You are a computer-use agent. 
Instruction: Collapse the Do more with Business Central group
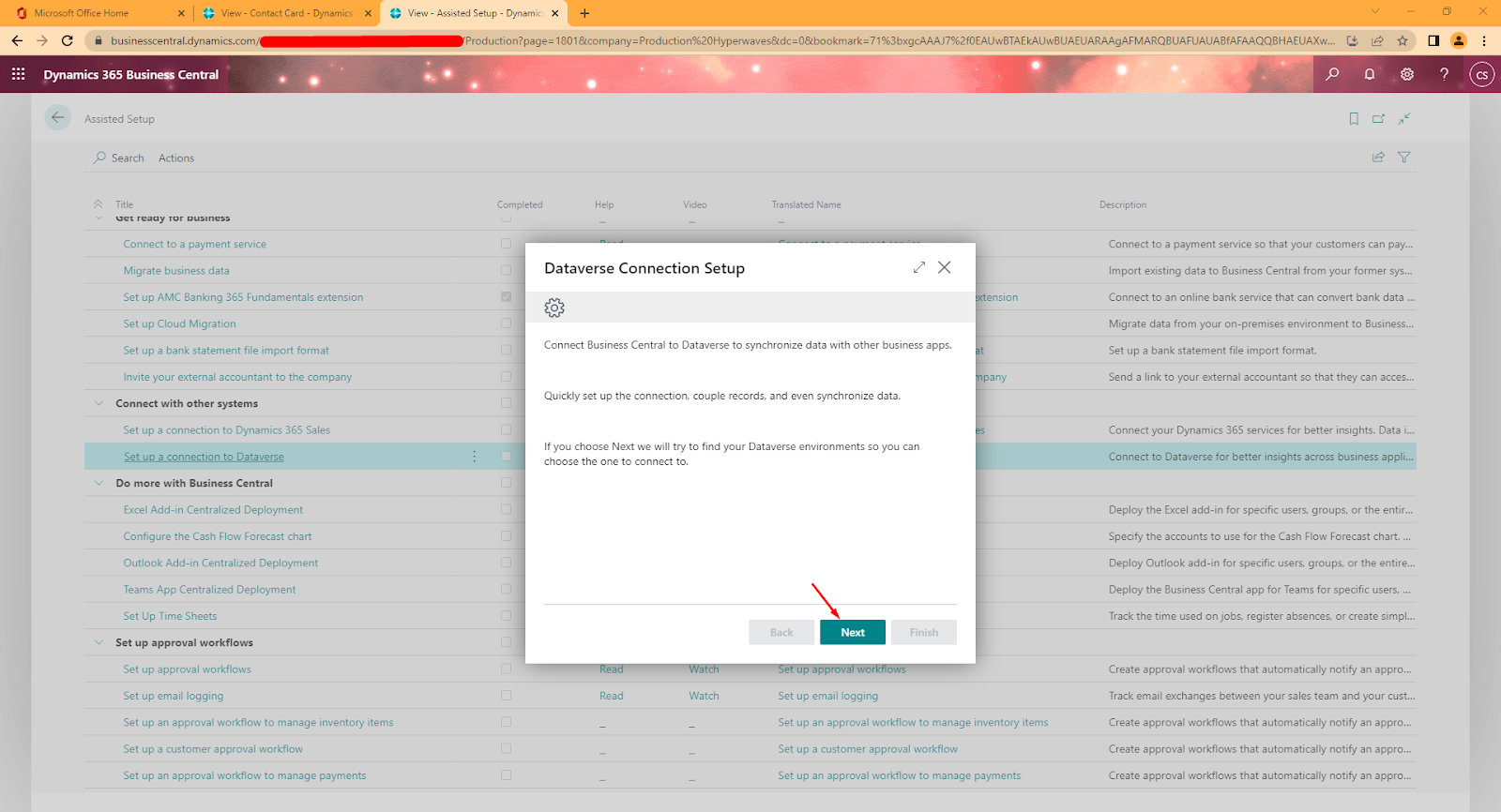tap(99, 483)
